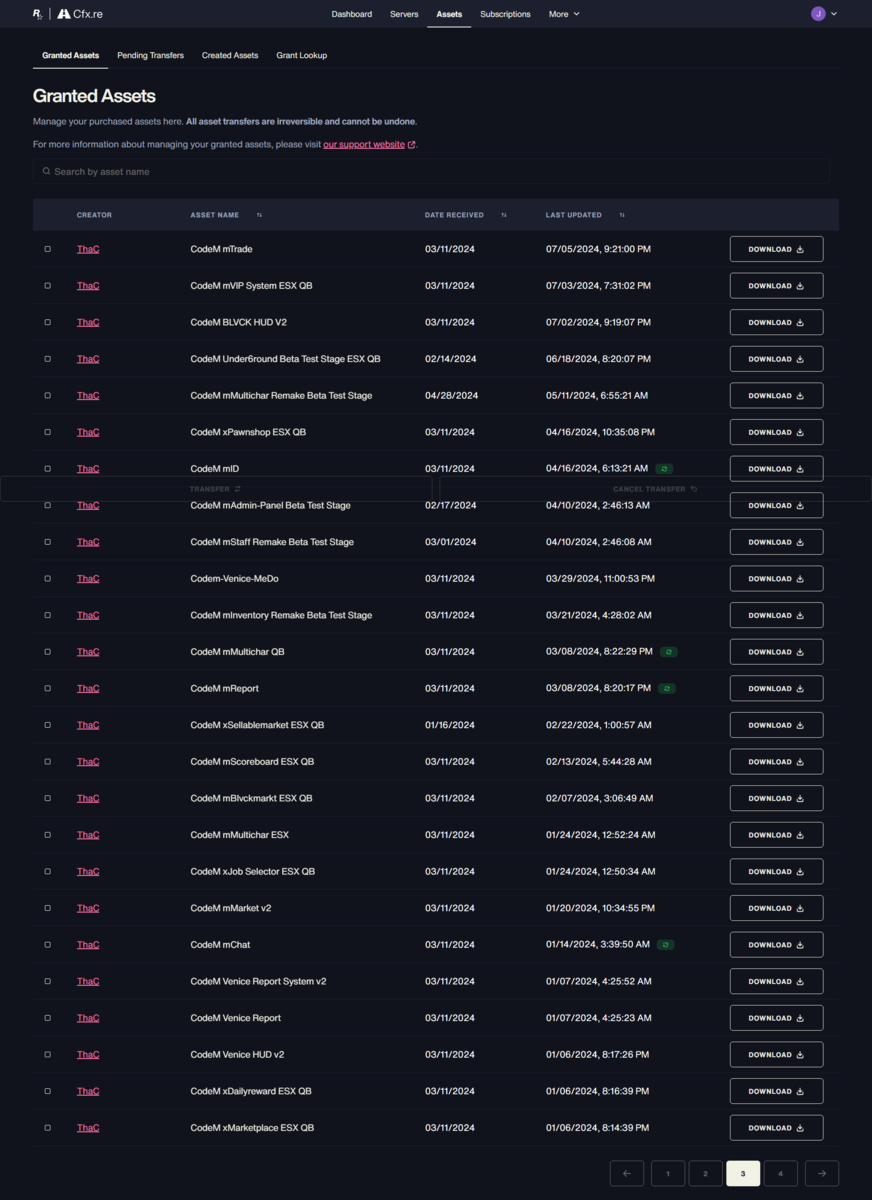Image resolution: width=872 pixels, height=1200 pixels.
Task: Switch to Pending Transfers tab
Action: pyautogui.click(x=150, y=55)
